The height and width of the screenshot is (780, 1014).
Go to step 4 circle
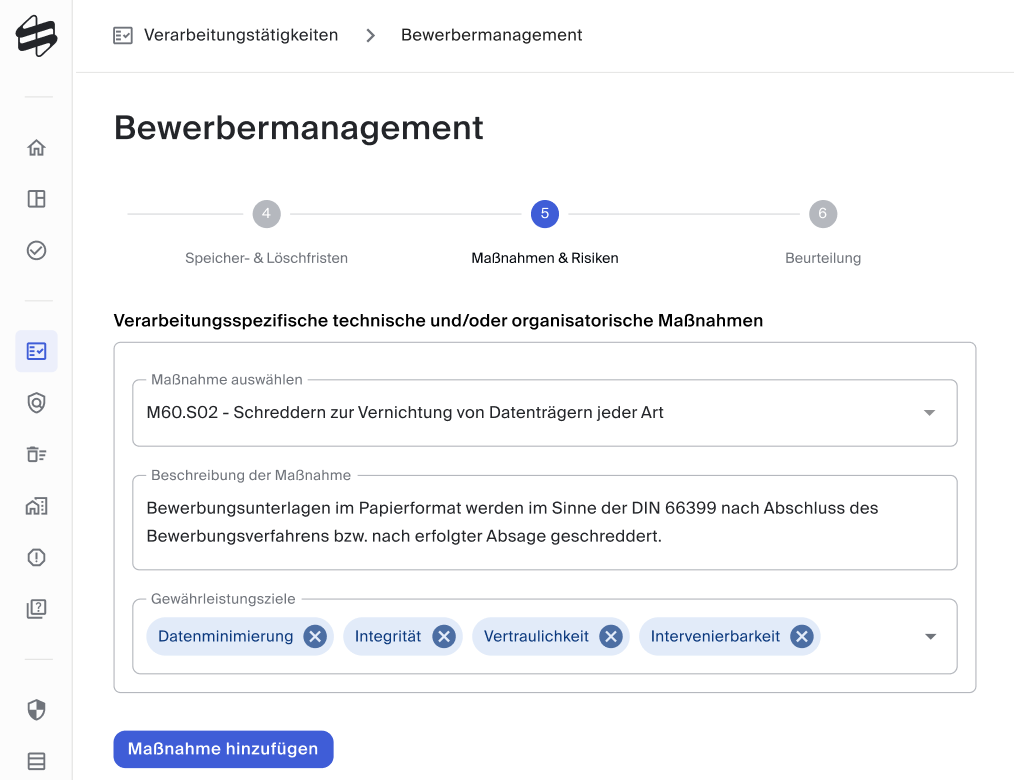[266, 213]
